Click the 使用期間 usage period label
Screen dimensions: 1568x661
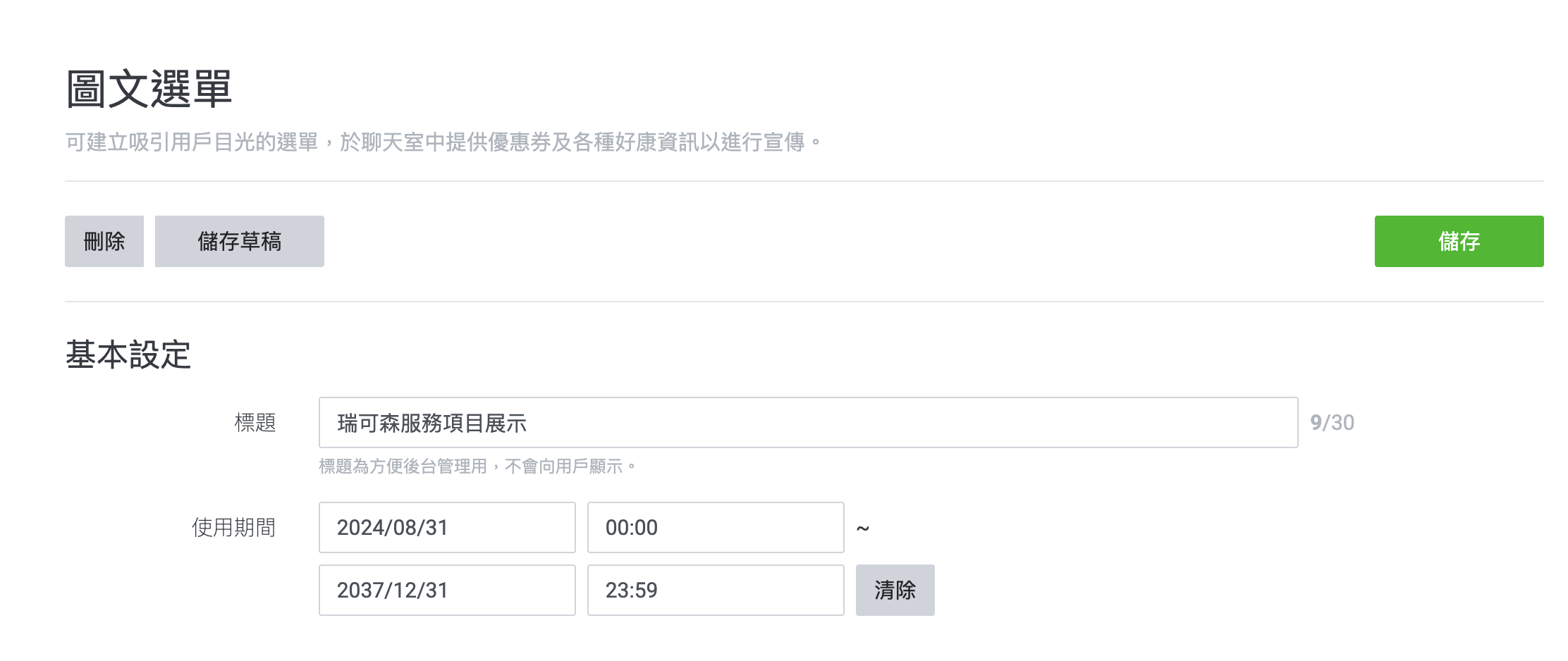pos(234,527)
